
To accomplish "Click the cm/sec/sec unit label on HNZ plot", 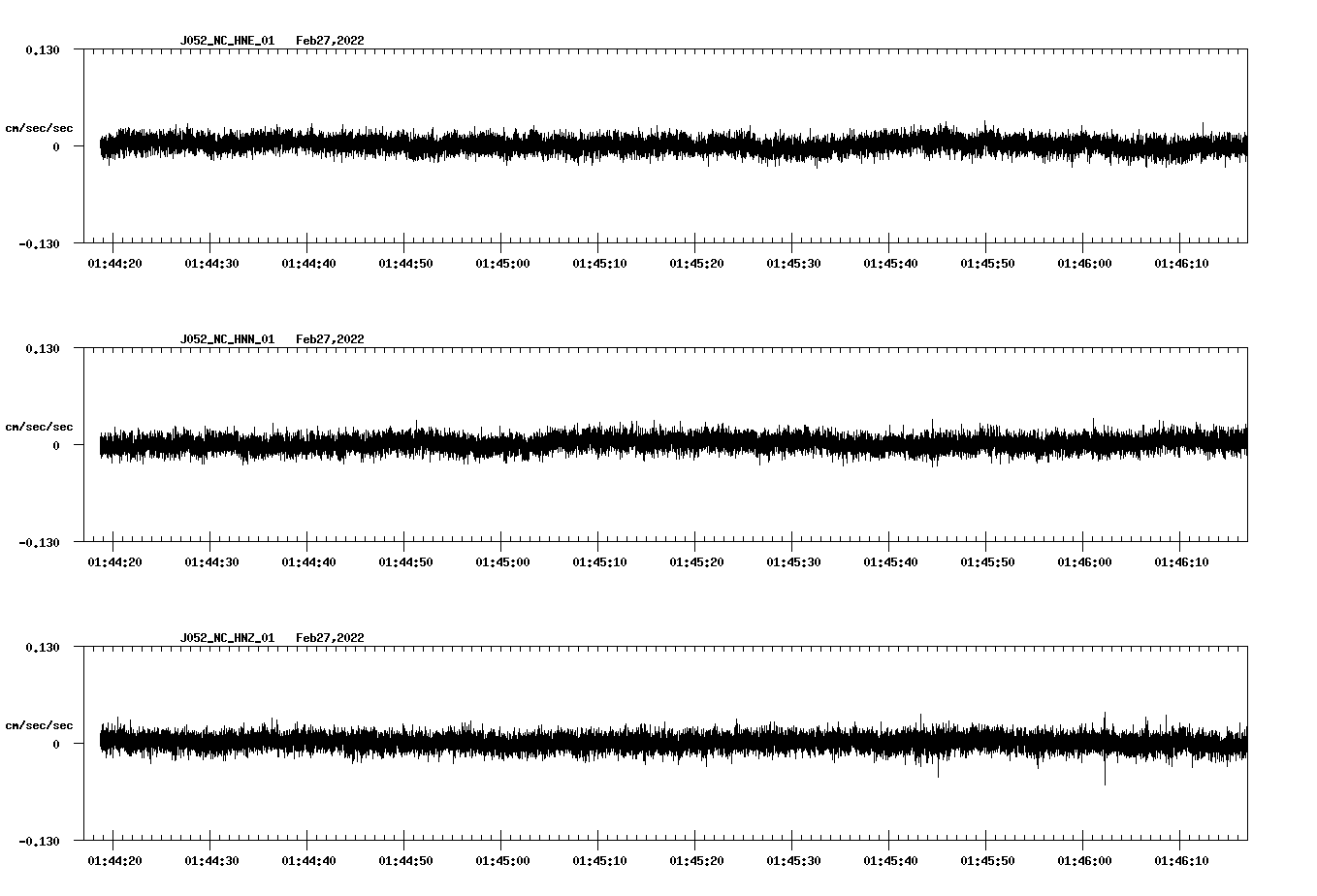I will (x=39, y=725).
